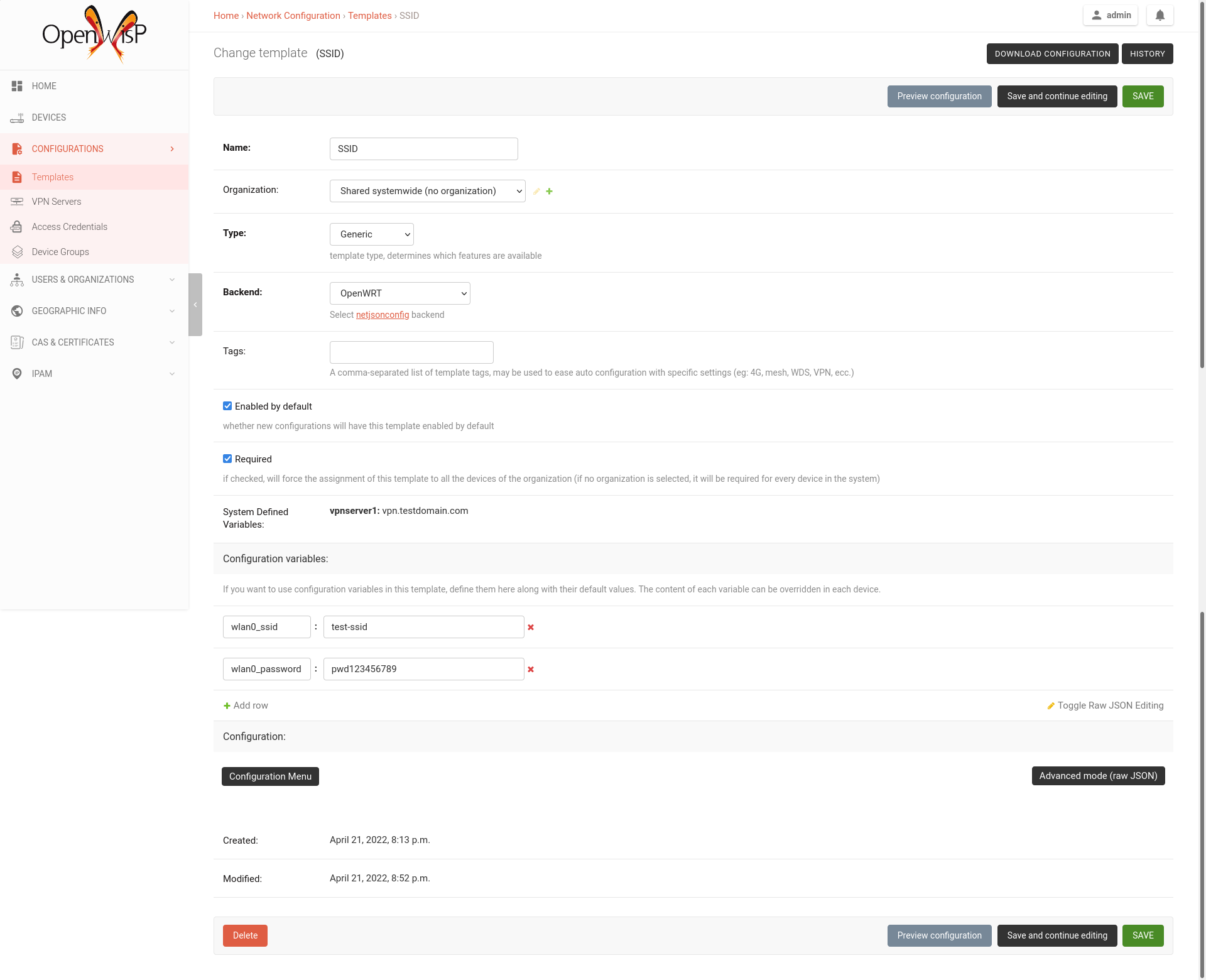Remove the wlan0_ssid variable row
This screenshot has width=1206, height=980.
coord(531,627)
